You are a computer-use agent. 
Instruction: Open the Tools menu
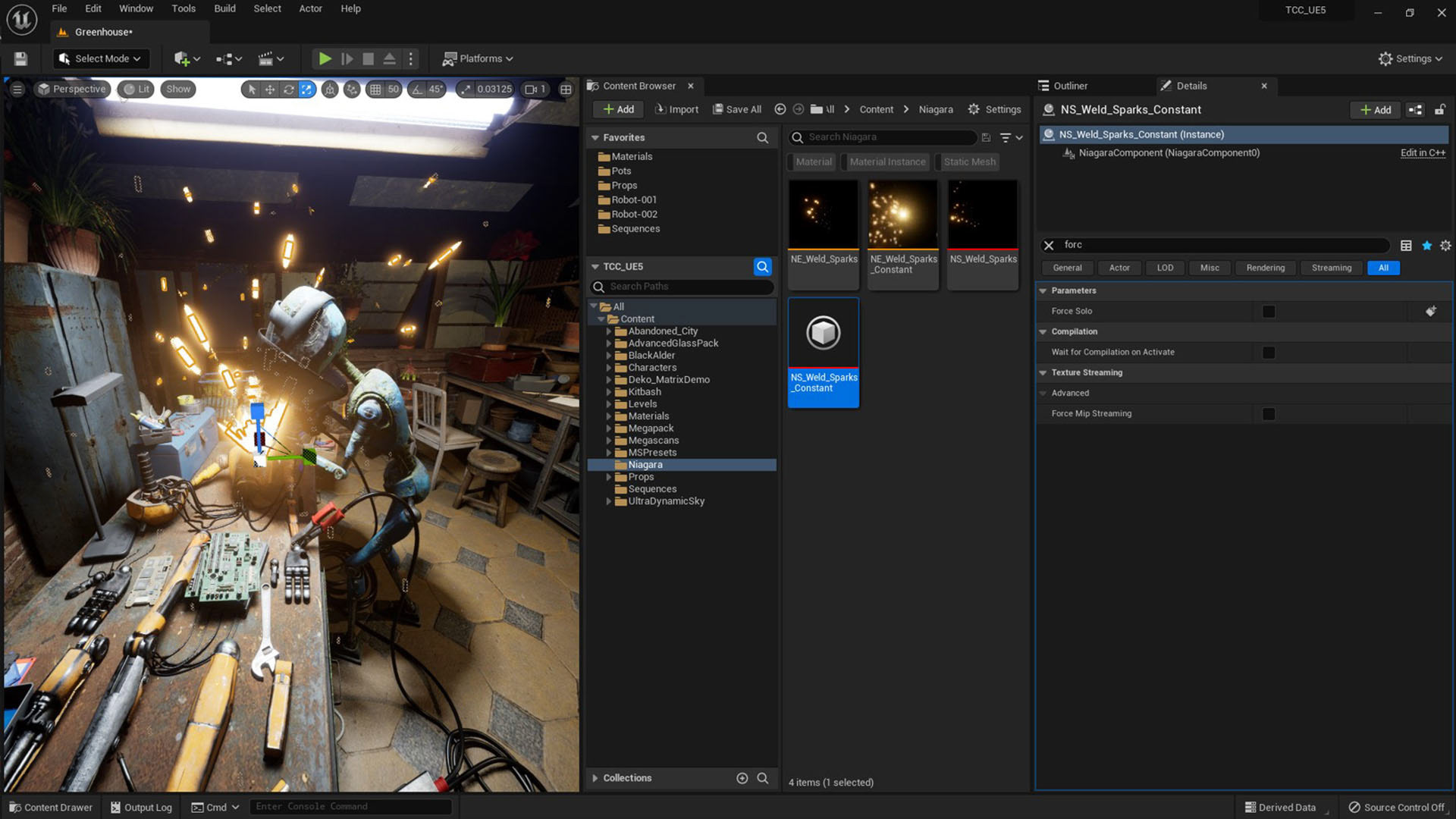(184, 8)
